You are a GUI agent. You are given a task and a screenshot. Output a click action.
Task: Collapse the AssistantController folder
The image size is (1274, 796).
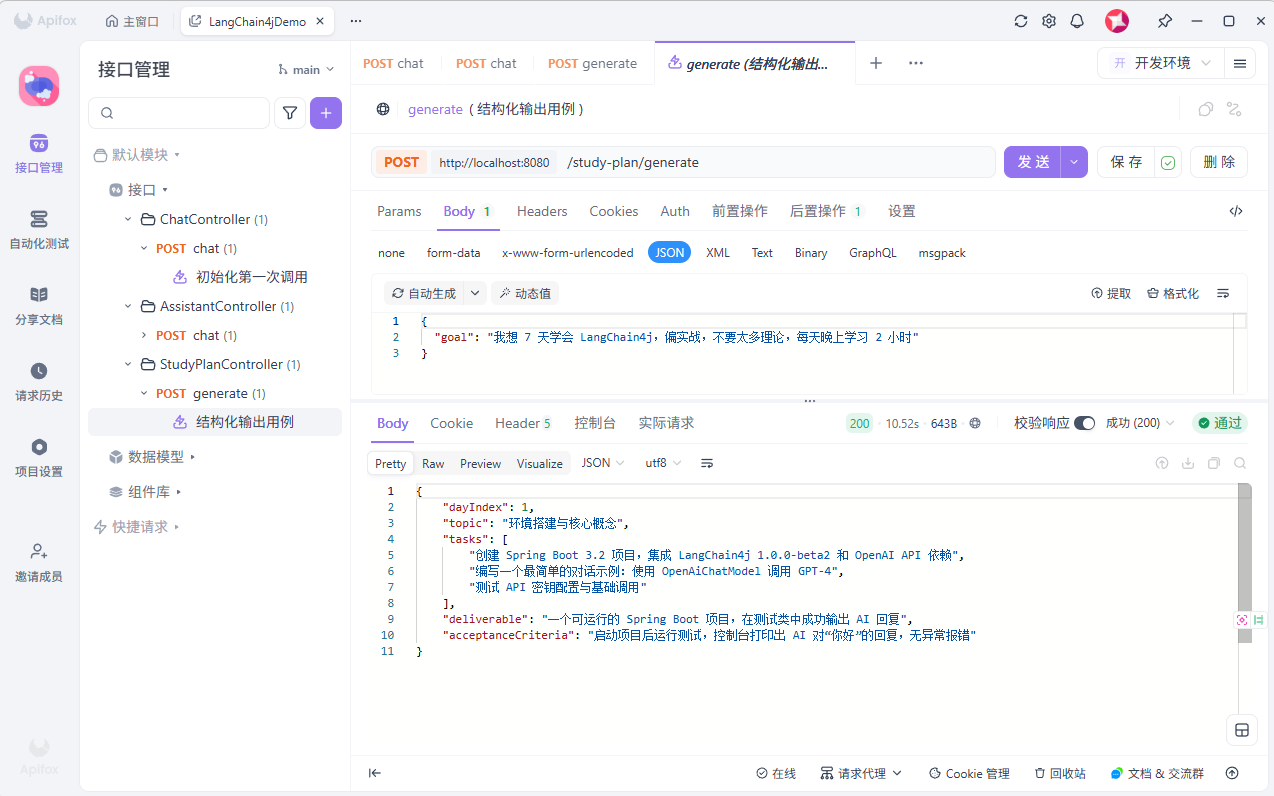pyautogui.click(x=128, y=306)
